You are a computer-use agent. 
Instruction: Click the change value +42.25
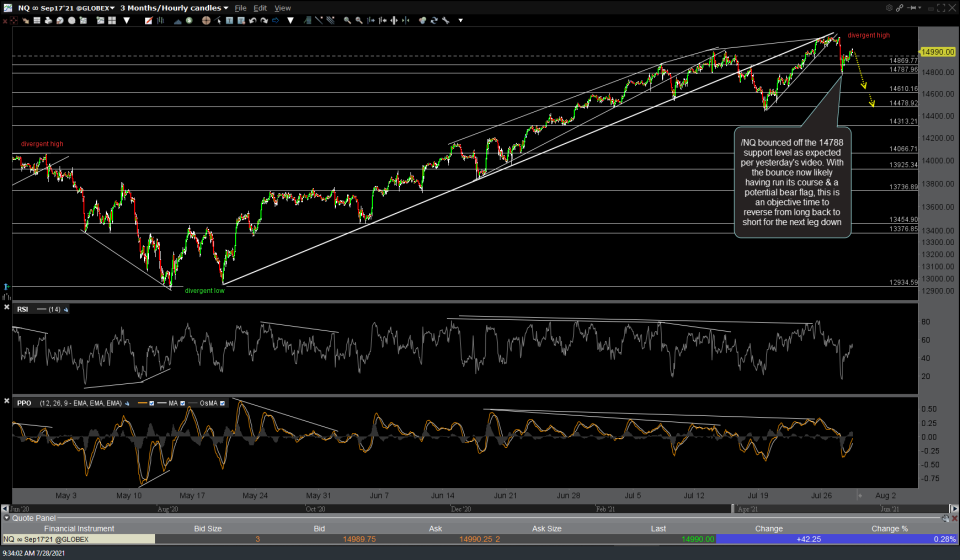pyautogui.click(x=808, y=539)
